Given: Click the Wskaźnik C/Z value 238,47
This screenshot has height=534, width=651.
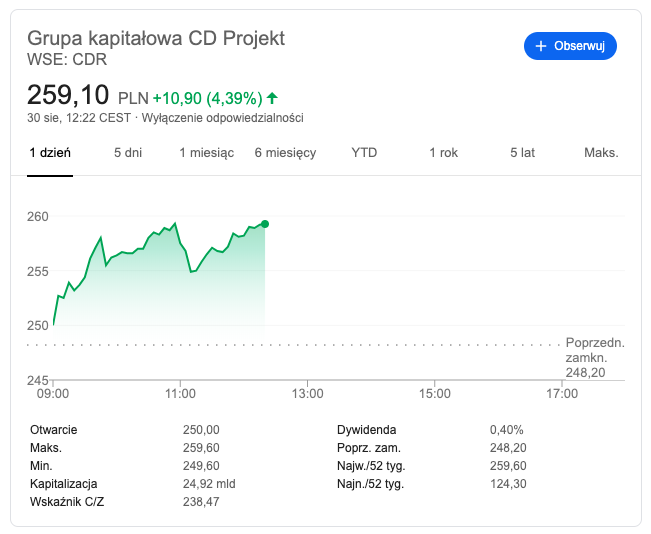Looking at the screenshot, I should click(201, 502).
